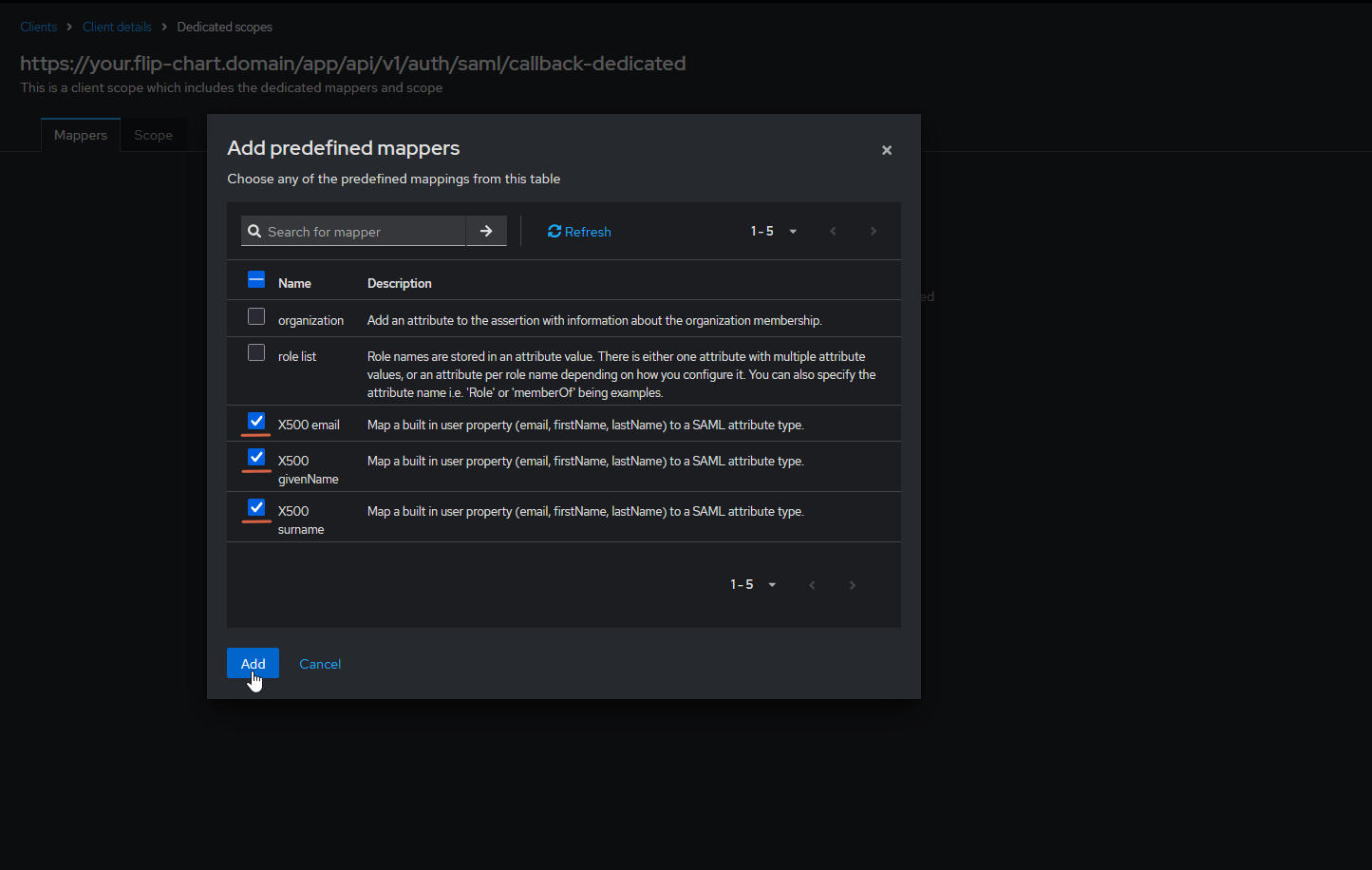Switch to the Mappers tab

pyautogui.click(x=81, y=135)
